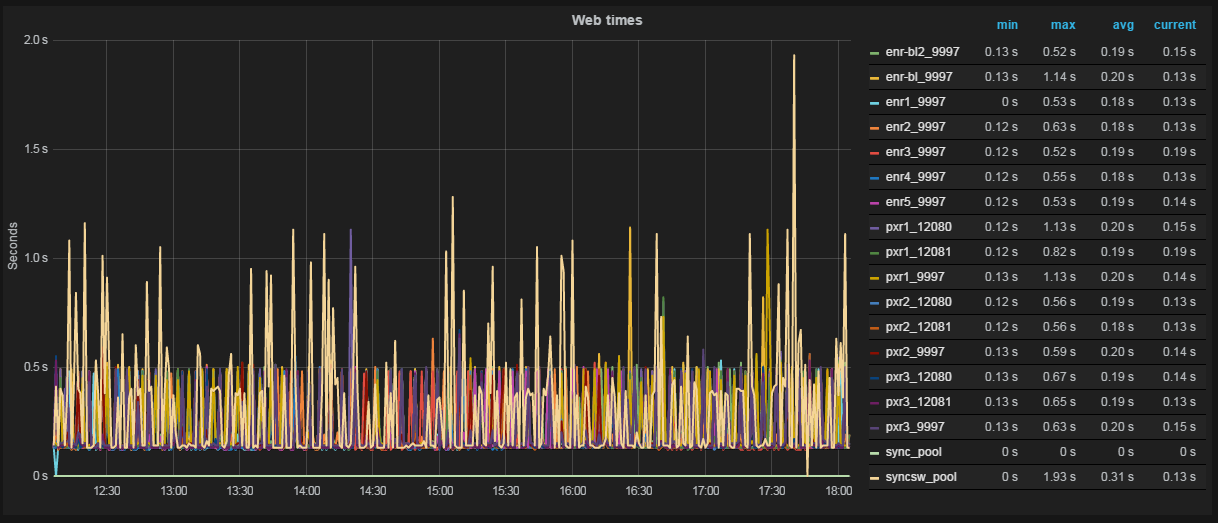The width and height of the screenshot is (1218, 523).
Task: Select the pxr2_12080 legend label
Action: (x=919, y=302)
